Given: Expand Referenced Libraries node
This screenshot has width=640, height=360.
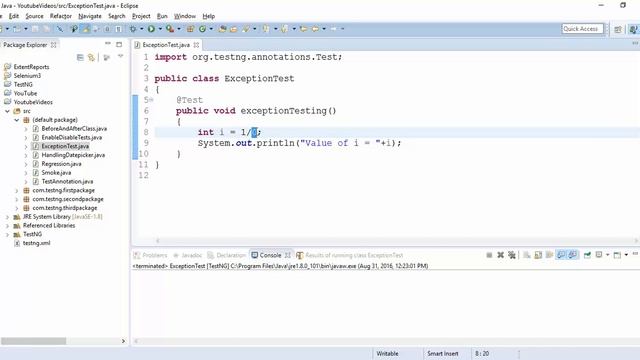Looking at the screenshot, I should tap(7, 226).
